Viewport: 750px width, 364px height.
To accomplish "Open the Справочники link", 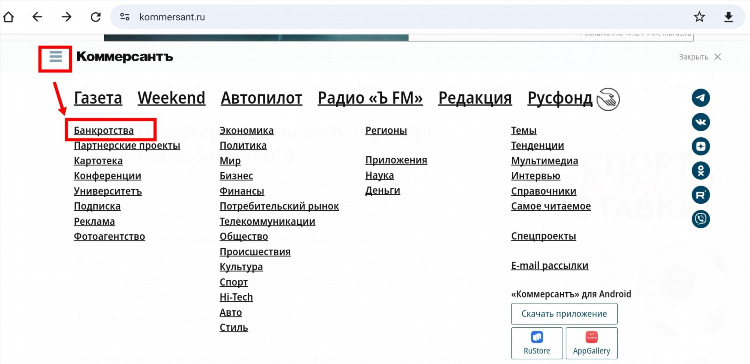I will tap(544, 191).
